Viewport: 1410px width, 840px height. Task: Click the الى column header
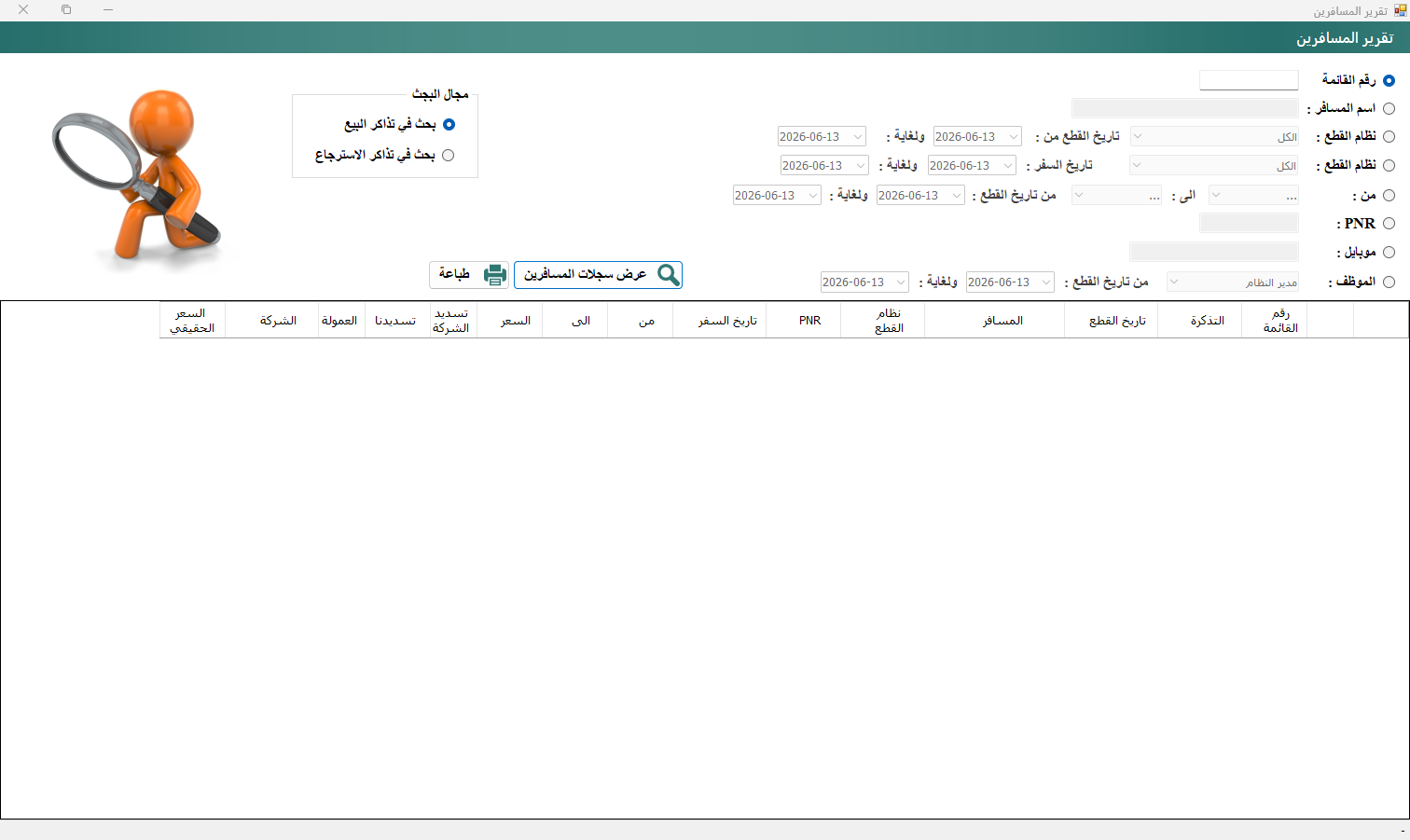574,320
